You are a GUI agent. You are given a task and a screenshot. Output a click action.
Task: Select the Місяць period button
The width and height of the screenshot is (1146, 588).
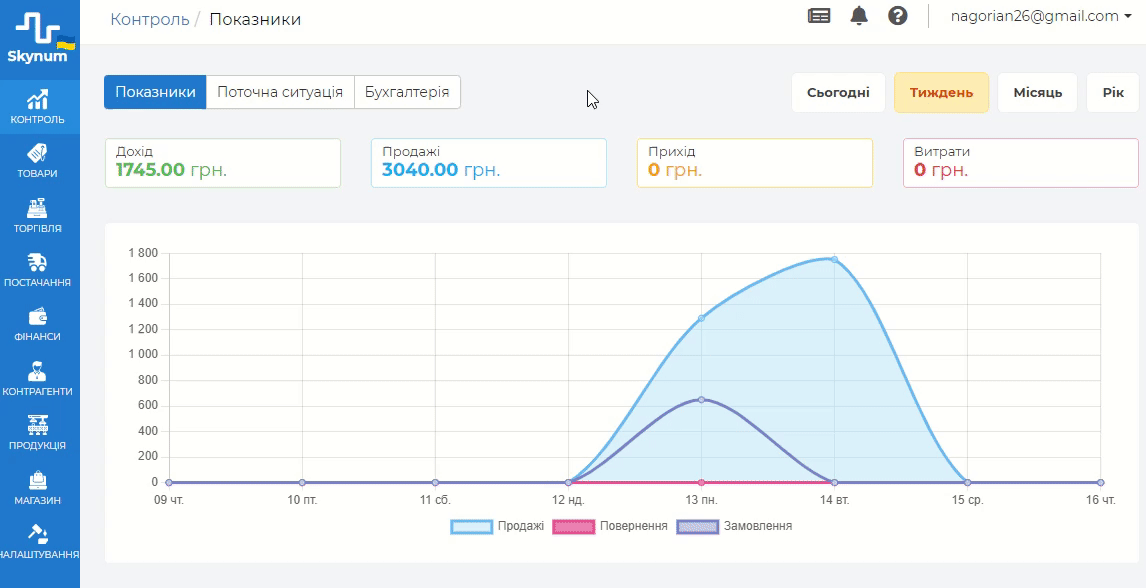(1037, 93)
